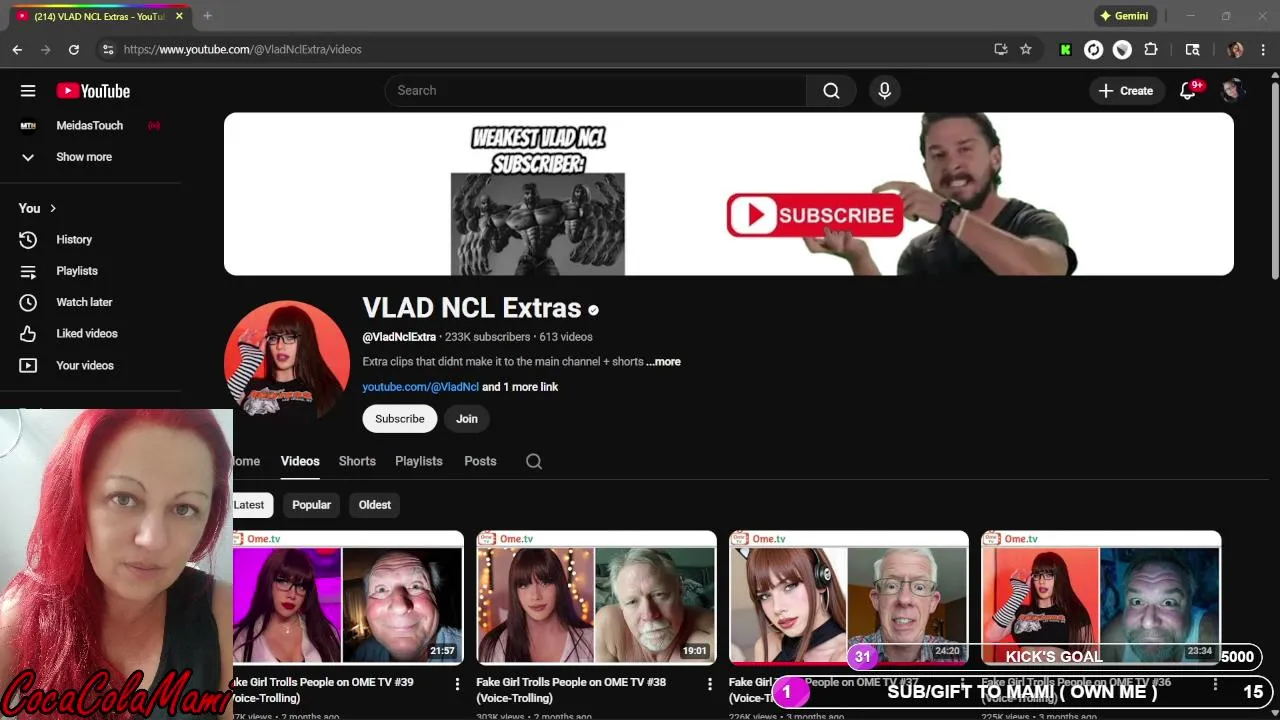The image size is (1280, 720).
Task: Open the youtube.com/@VladNcl link
Action: pos(420,387)
